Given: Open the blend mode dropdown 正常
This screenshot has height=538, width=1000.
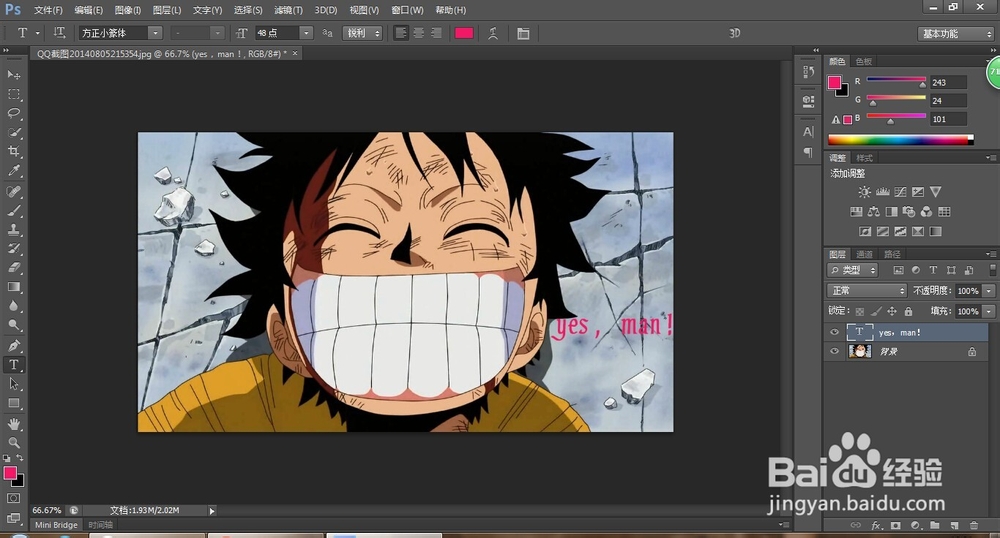Looking at the screenshot, I should click(x=867, y=291).
